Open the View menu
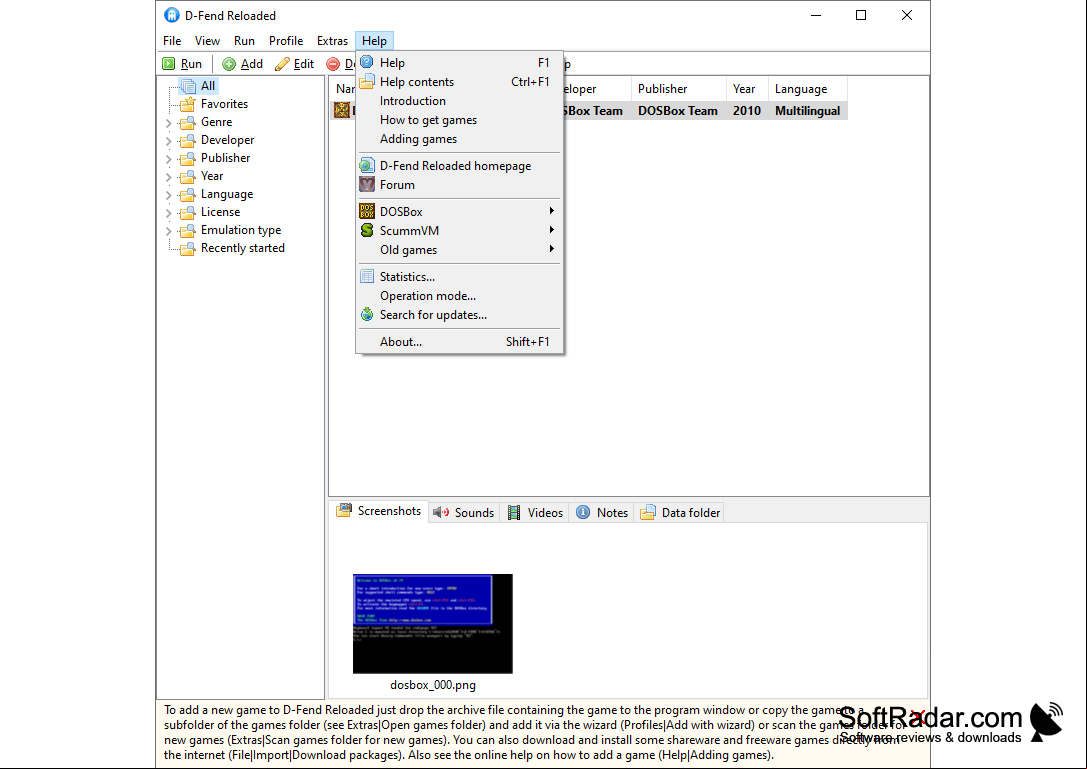 click(x=207, y=41)
